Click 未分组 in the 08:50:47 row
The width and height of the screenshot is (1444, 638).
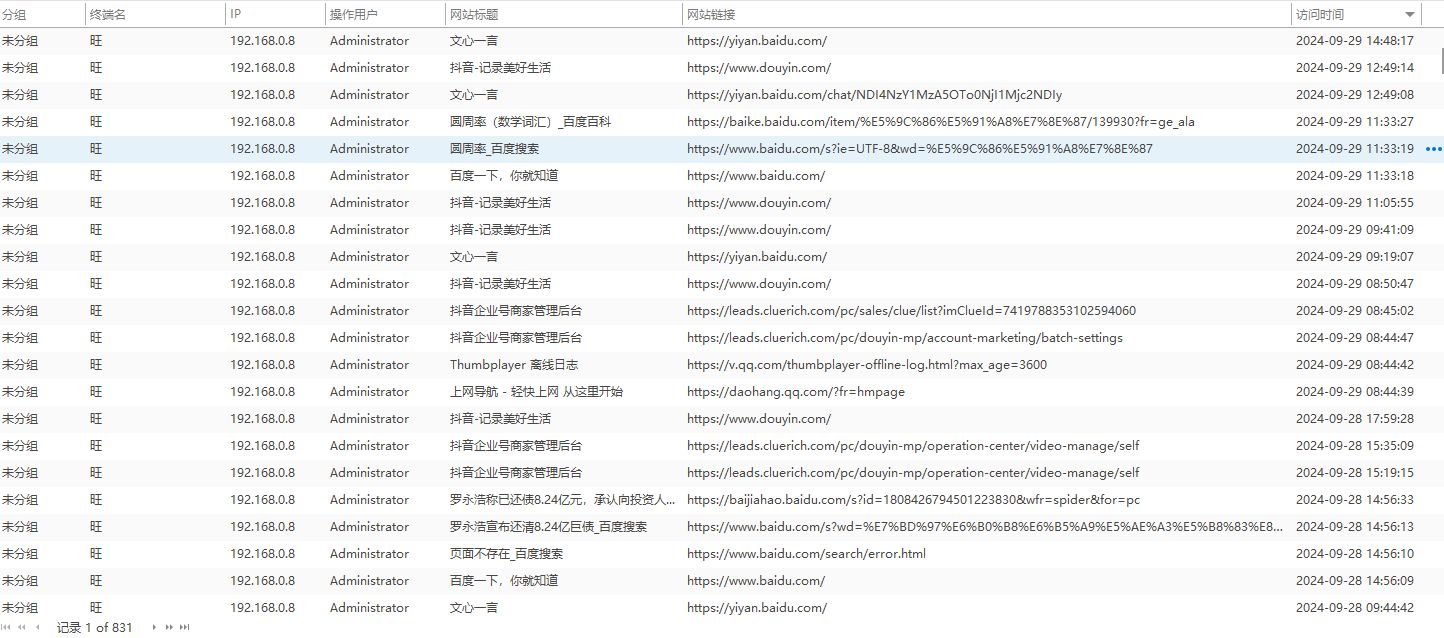(x=20, y=284)
